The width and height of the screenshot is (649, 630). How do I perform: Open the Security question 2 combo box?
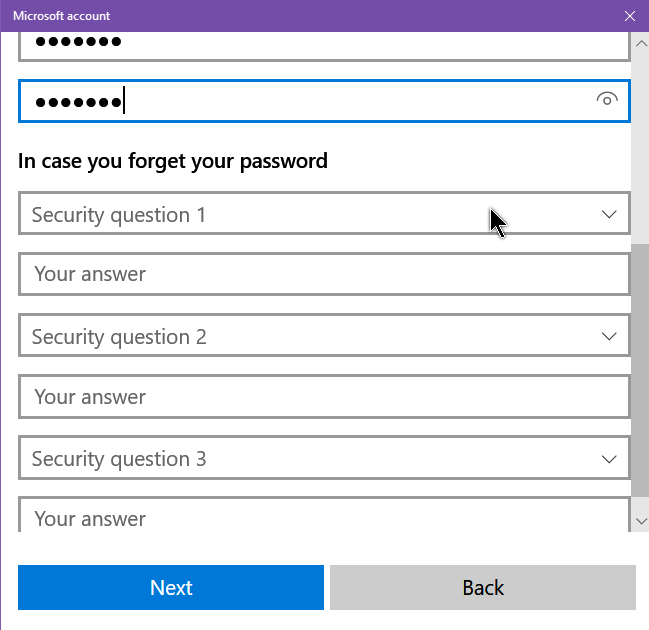(324, 335)
